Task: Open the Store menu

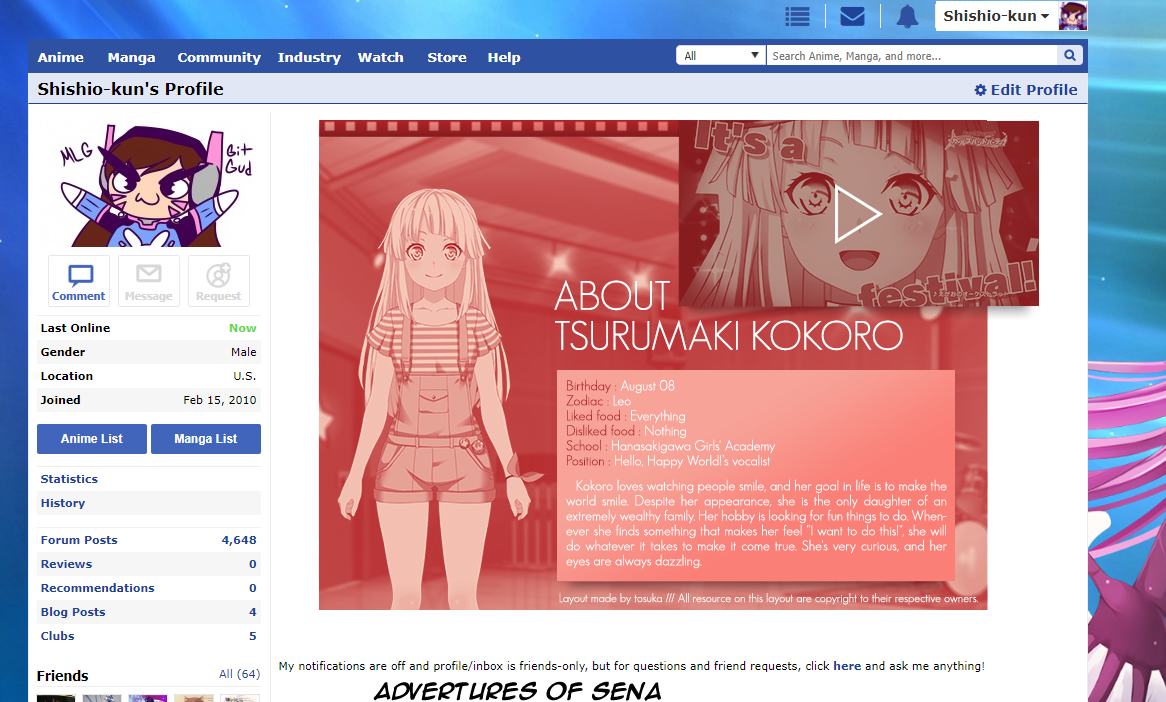Action: pos(447,57)
